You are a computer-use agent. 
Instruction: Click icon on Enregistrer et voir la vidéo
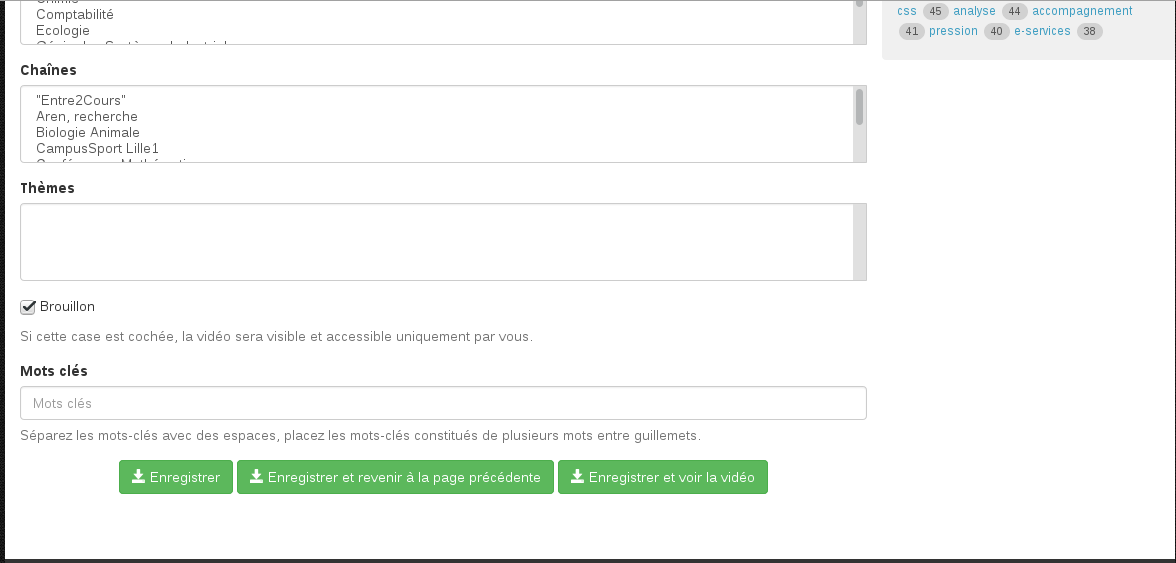pos(577,477)
